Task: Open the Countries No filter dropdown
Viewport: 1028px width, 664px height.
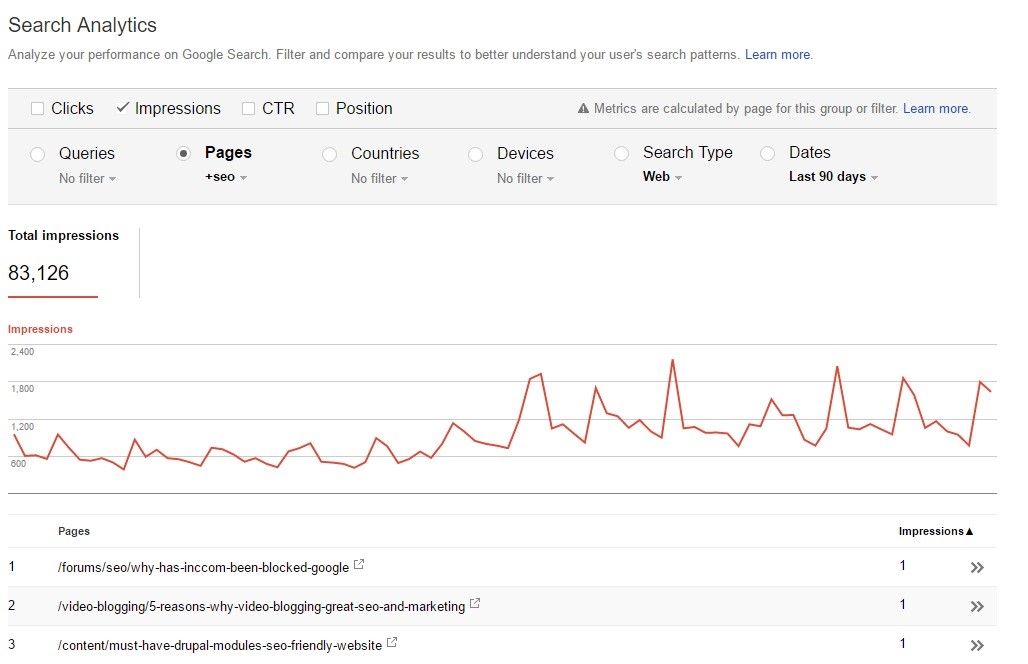Action: [379, 178]
